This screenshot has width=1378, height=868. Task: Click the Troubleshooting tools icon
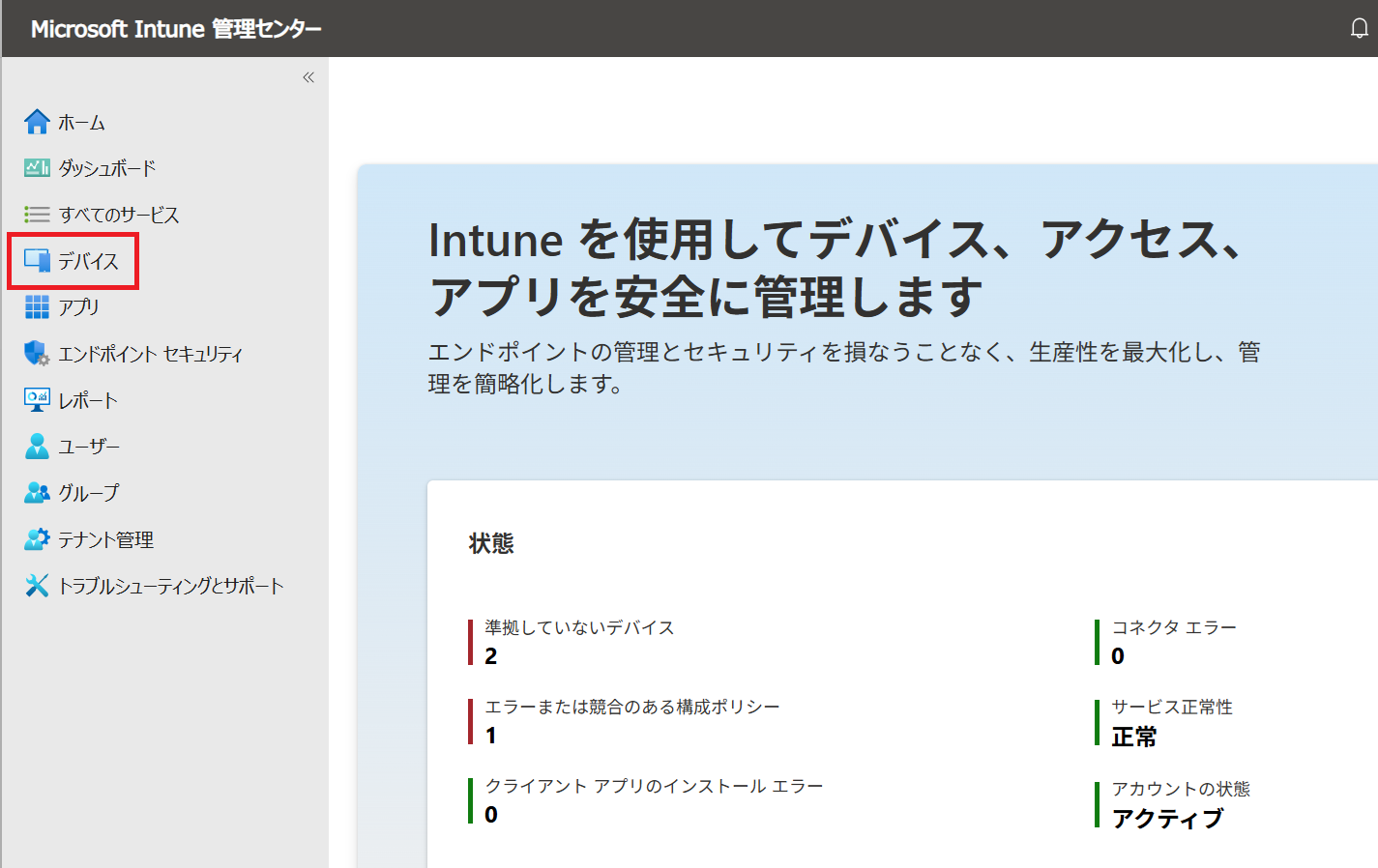pos(37,586)
